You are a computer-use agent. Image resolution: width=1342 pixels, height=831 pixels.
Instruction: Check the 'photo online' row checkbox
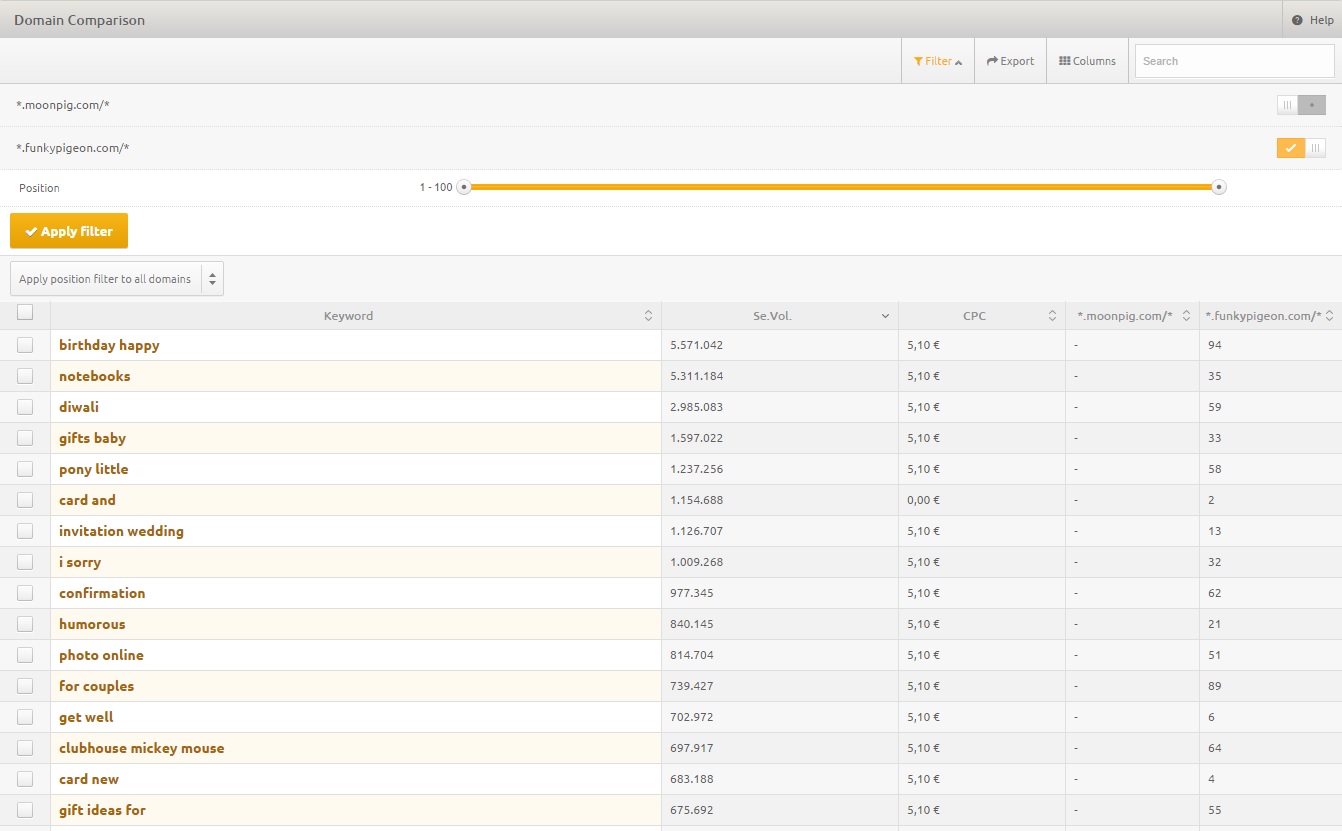pyautogui.click(x=25, y=655)
